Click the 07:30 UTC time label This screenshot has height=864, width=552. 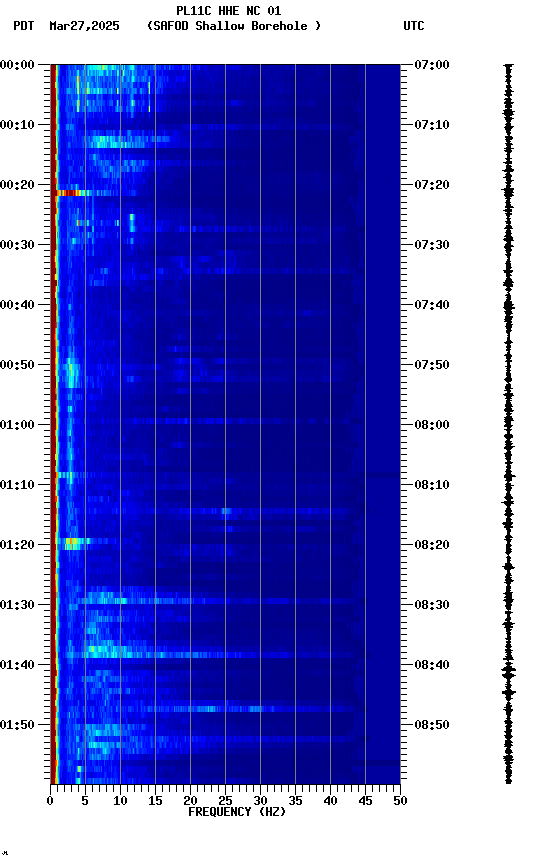coord(432,245)
